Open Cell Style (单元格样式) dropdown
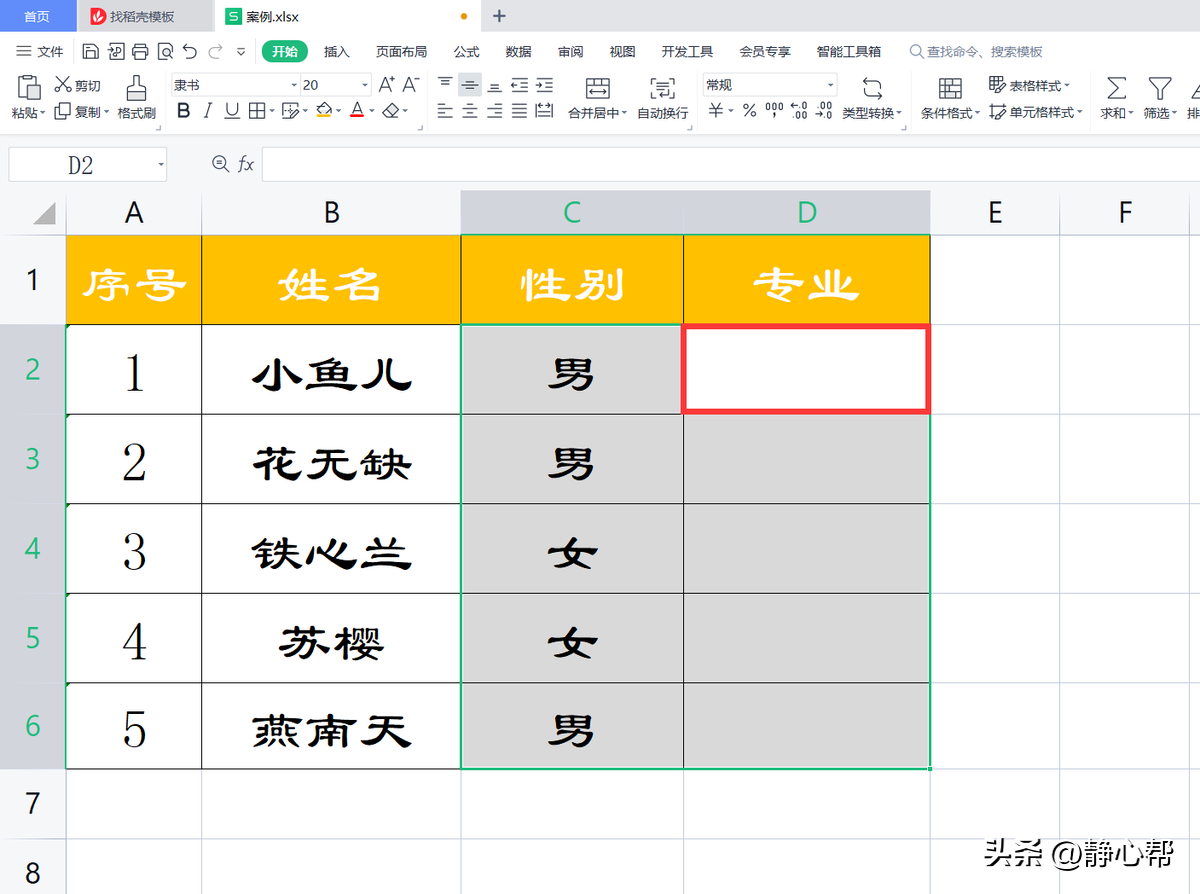 [x=1035, y=112]
